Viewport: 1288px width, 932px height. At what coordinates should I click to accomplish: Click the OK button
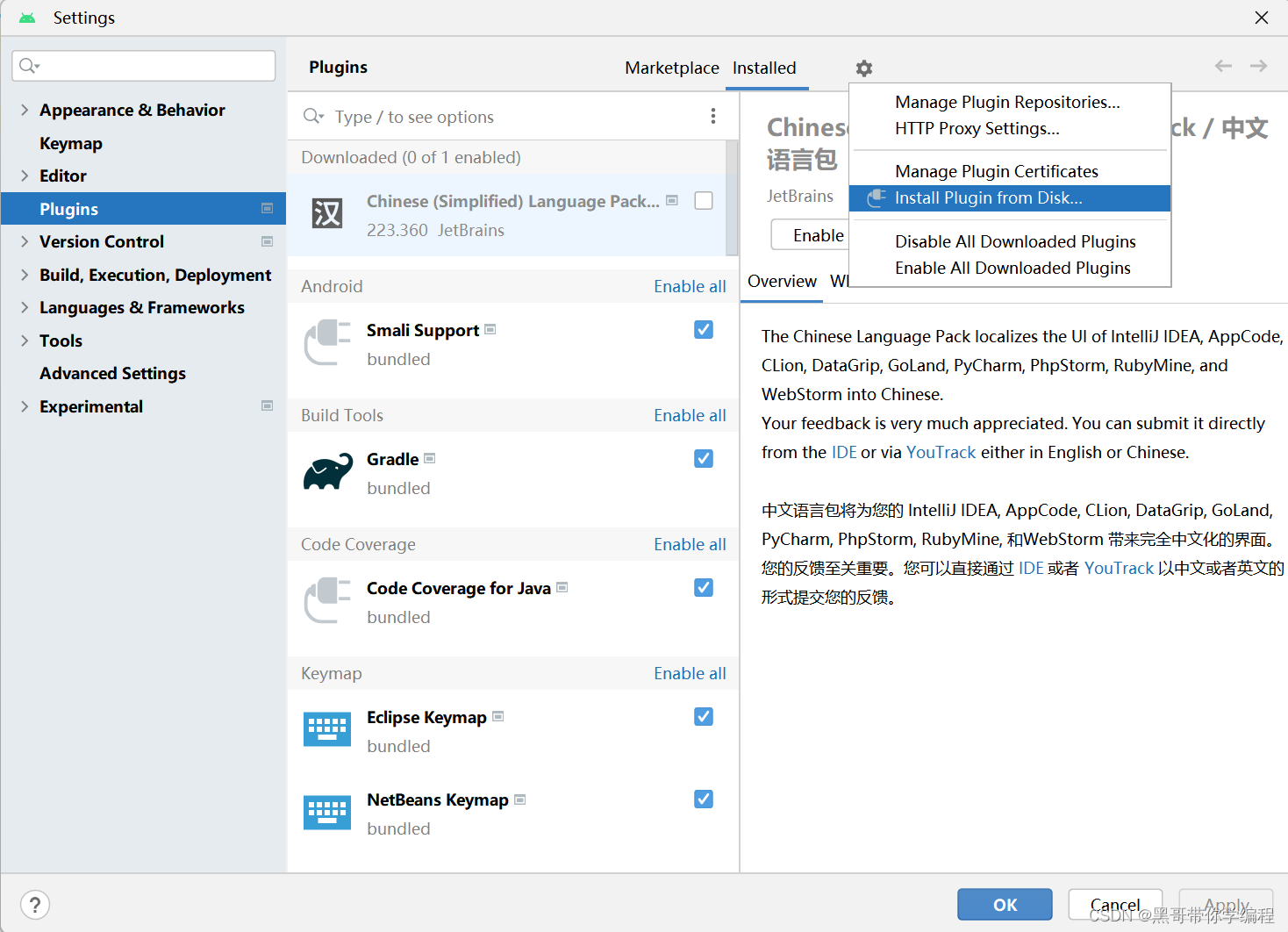click(1005, 905)
